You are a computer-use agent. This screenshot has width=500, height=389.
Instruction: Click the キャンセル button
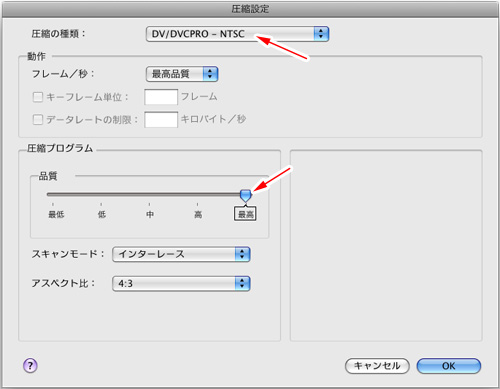[377, 366]
